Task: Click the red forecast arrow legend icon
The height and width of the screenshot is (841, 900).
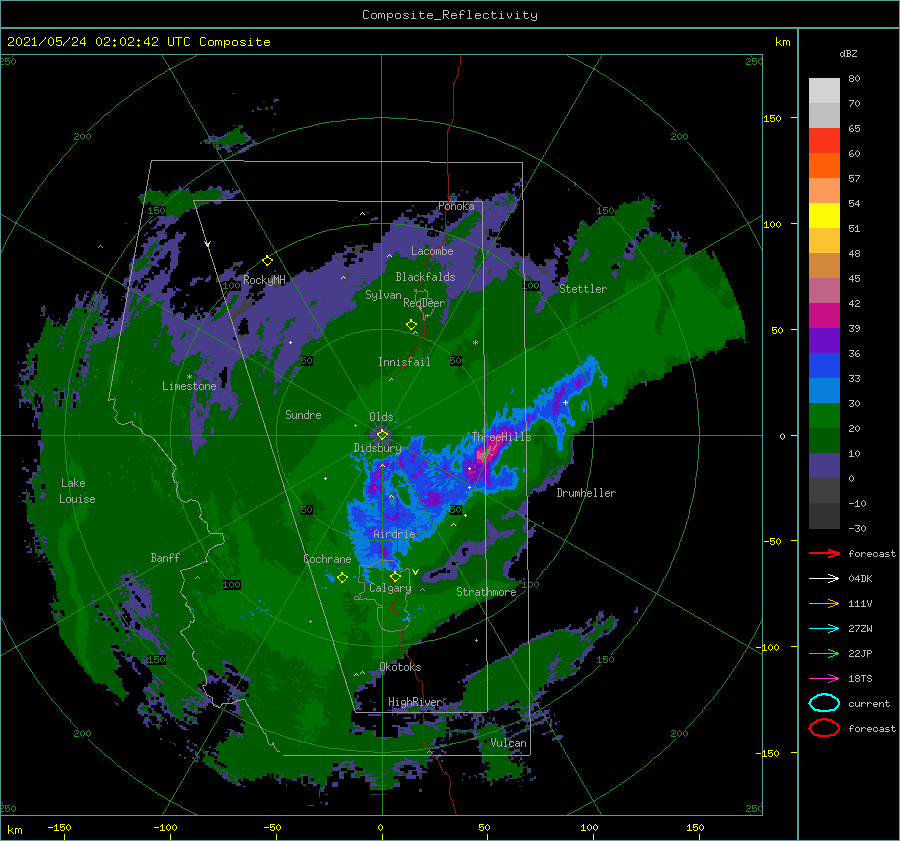Action: coord(824,553)
